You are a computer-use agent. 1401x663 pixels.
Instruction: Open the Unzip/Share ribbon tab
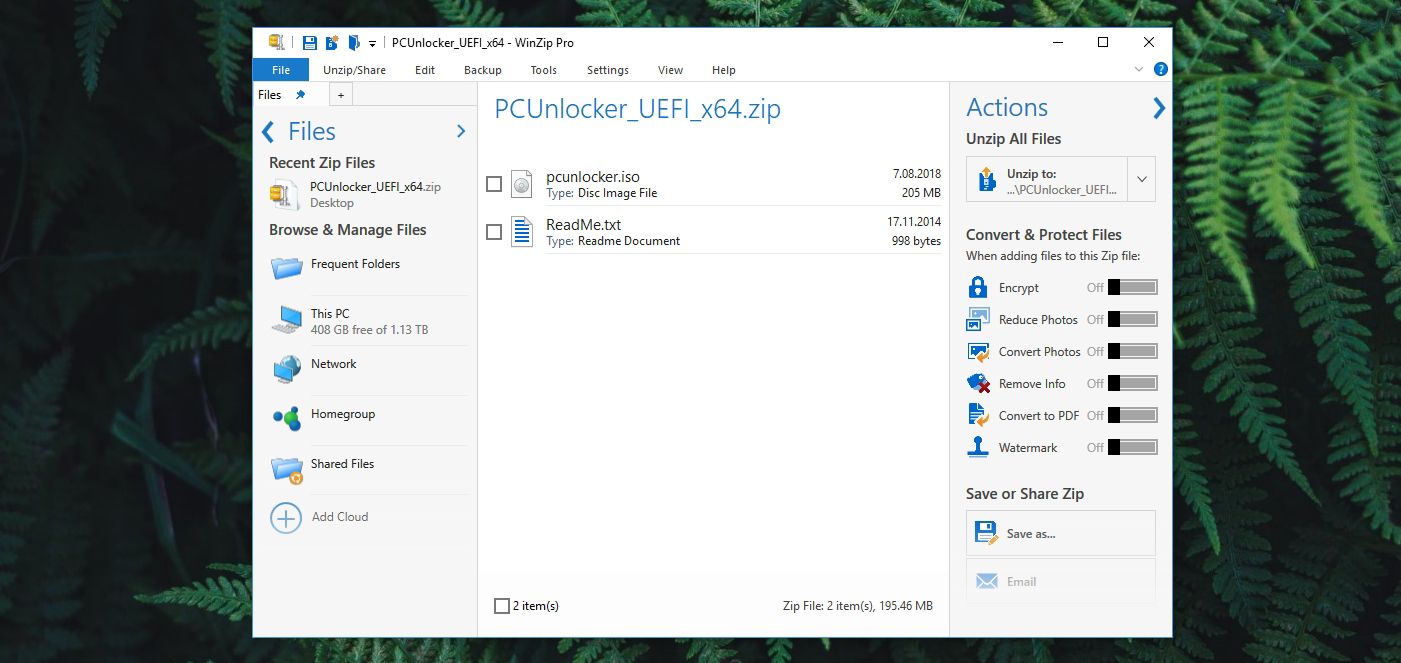[x=354, y=70]
